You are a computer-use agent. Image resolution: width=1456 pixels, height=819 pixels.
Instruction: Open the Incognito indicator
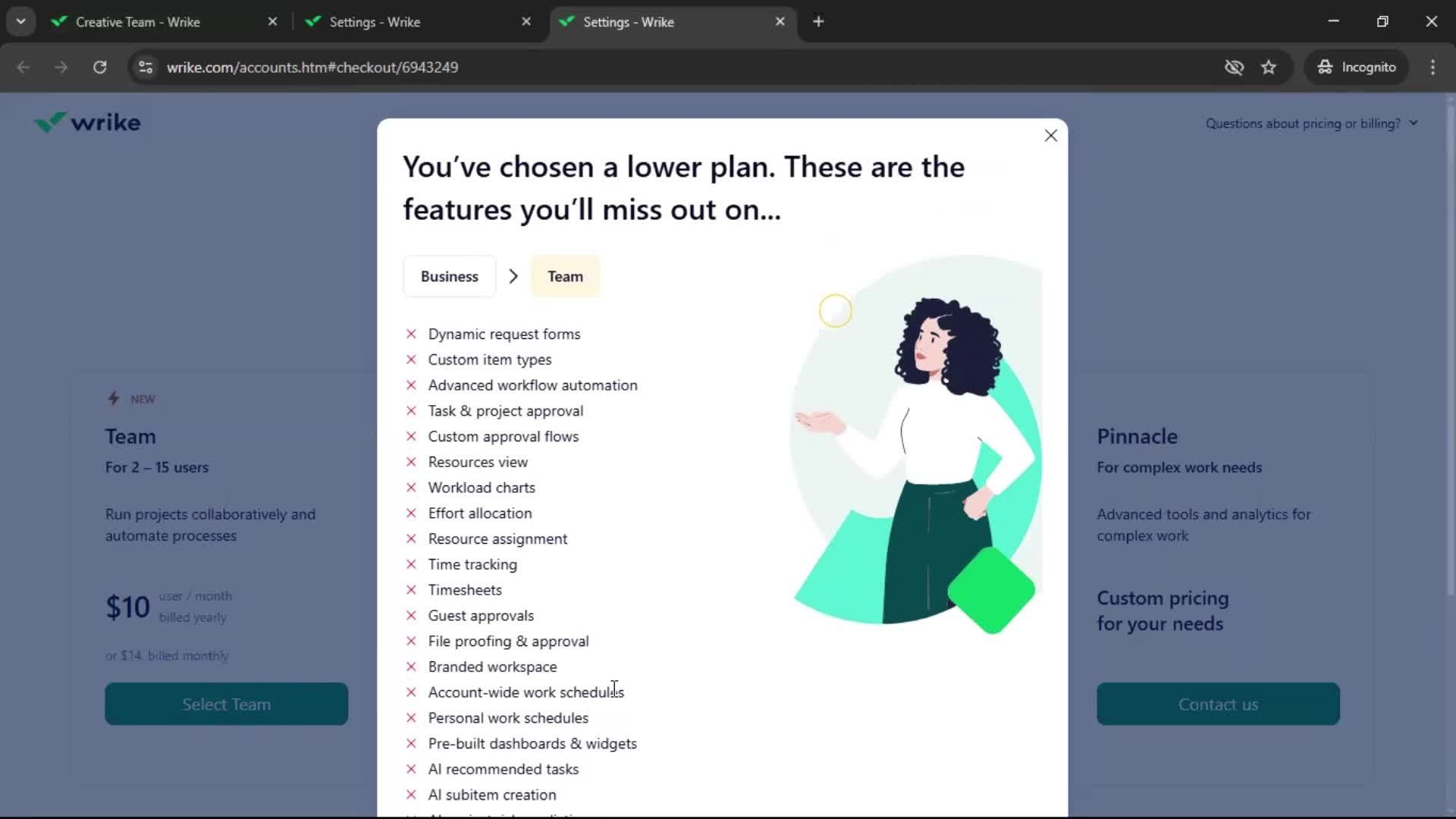[1357, 67]
